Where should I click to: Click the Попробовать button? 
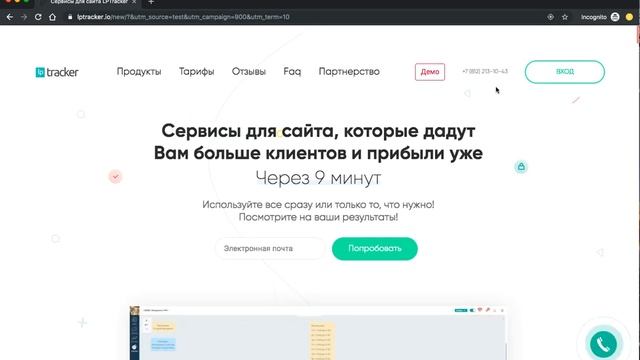tap(375, 249)
